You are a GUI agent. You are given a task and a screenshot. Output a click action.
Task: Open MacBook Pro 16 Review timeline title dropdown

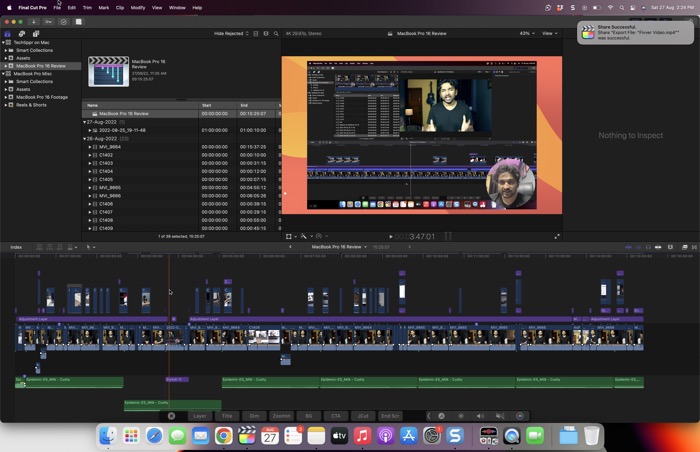point(339,247)
